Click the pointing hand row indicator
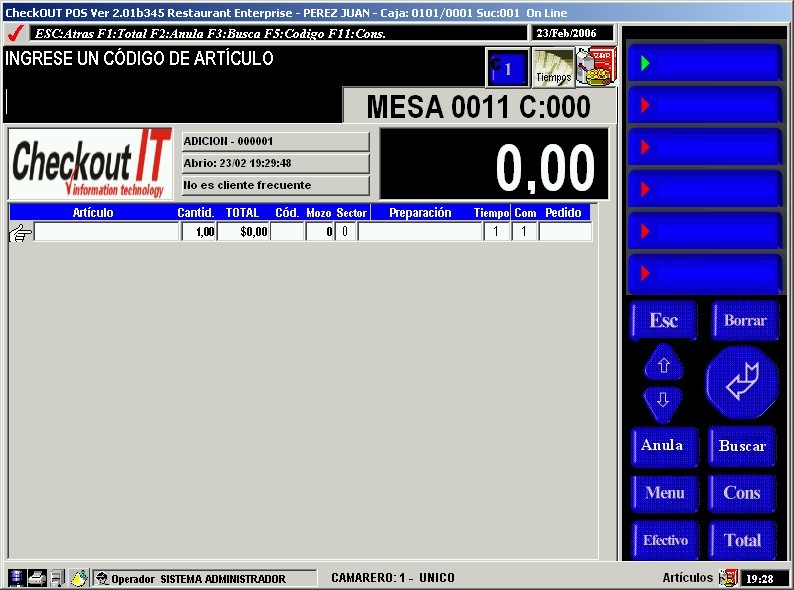This screenshot has height=590, width=794. coord(20,233)
